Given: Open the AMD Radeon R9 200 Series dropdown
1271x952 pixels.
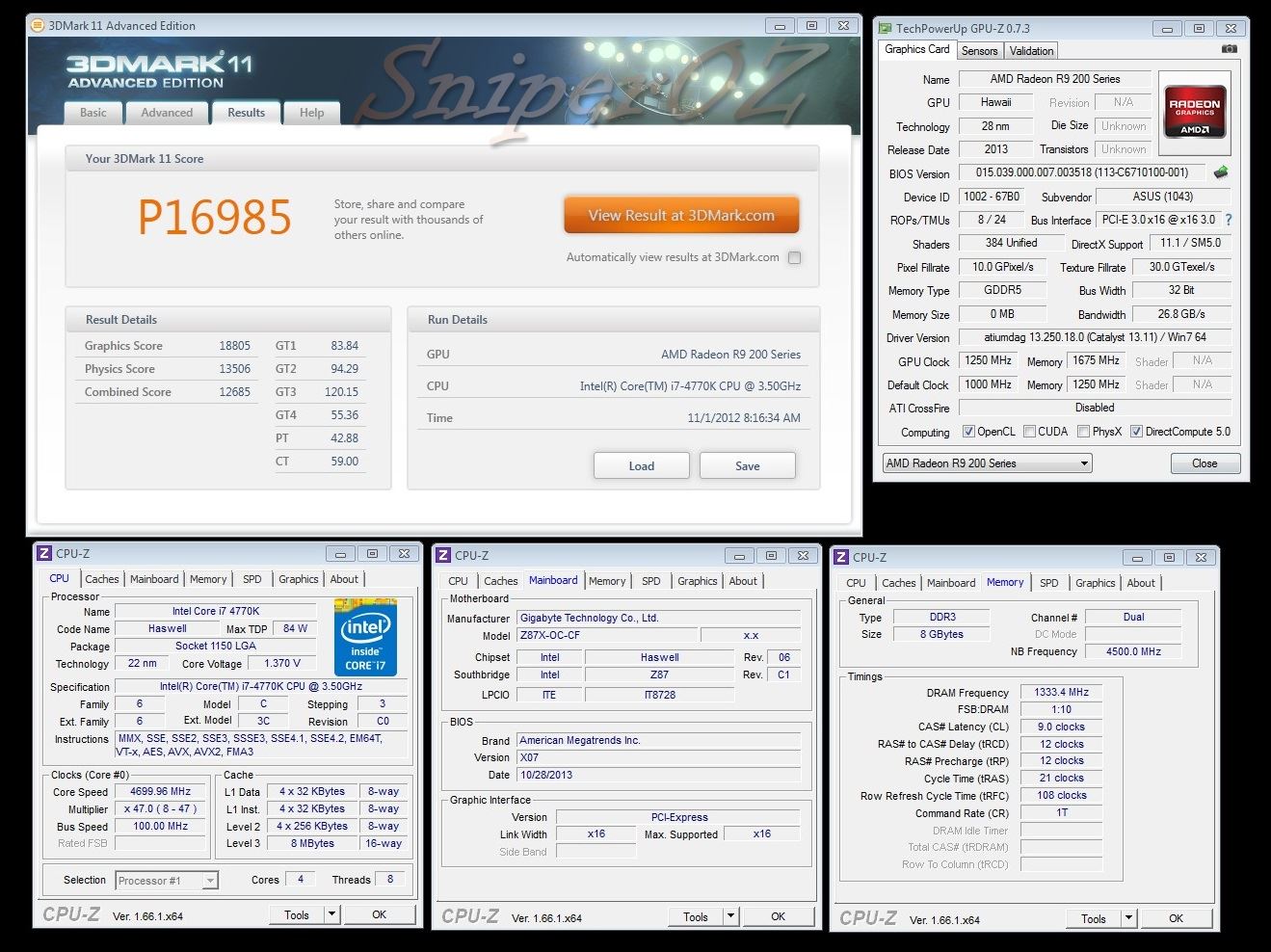Looking at the screenshot, I should [987, 463].
